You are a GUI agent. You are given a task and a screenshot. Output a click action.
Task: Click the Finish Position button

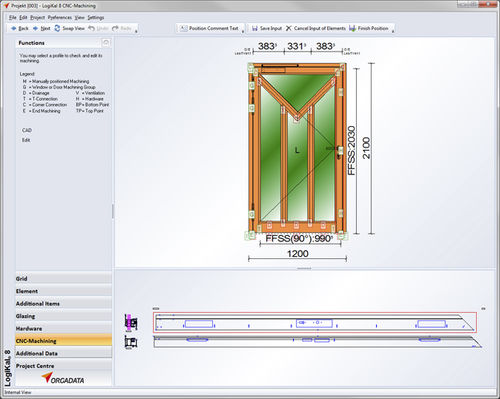point(369,29)
